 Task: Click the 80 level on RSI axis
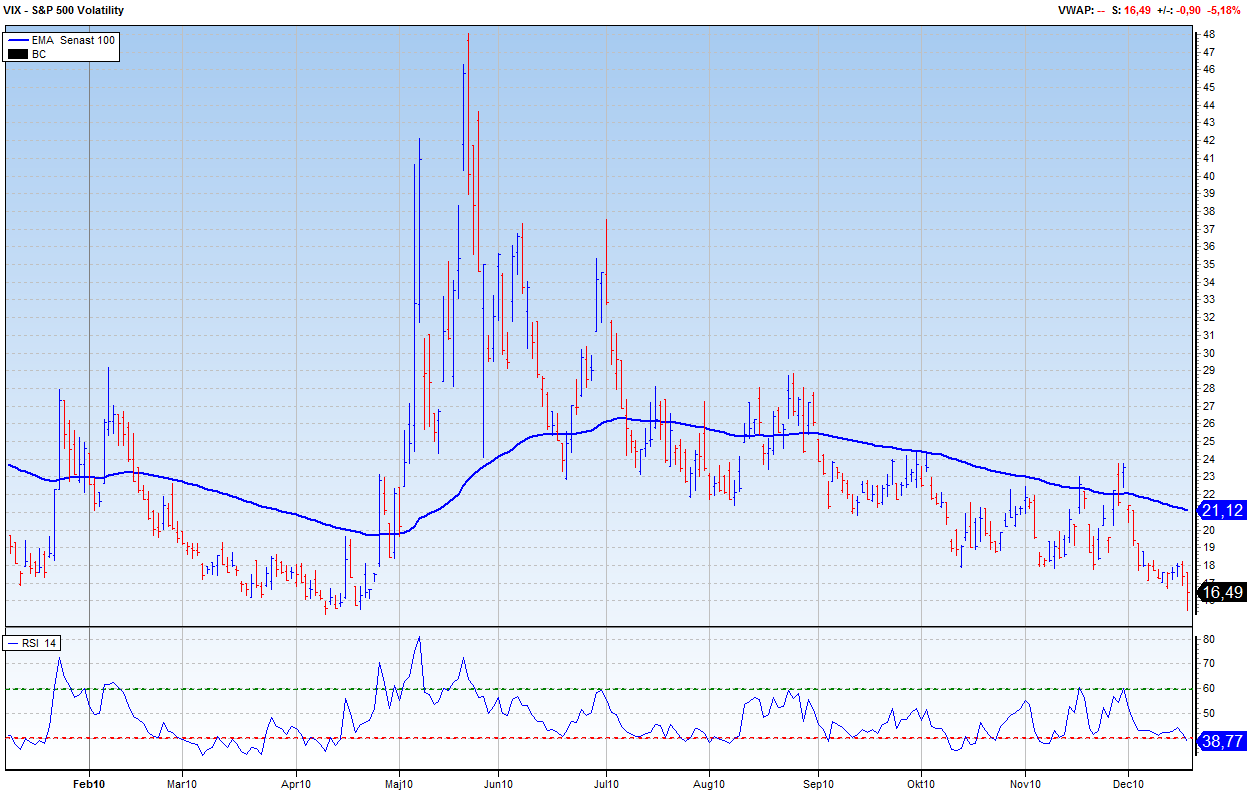tap(1209, 639)
